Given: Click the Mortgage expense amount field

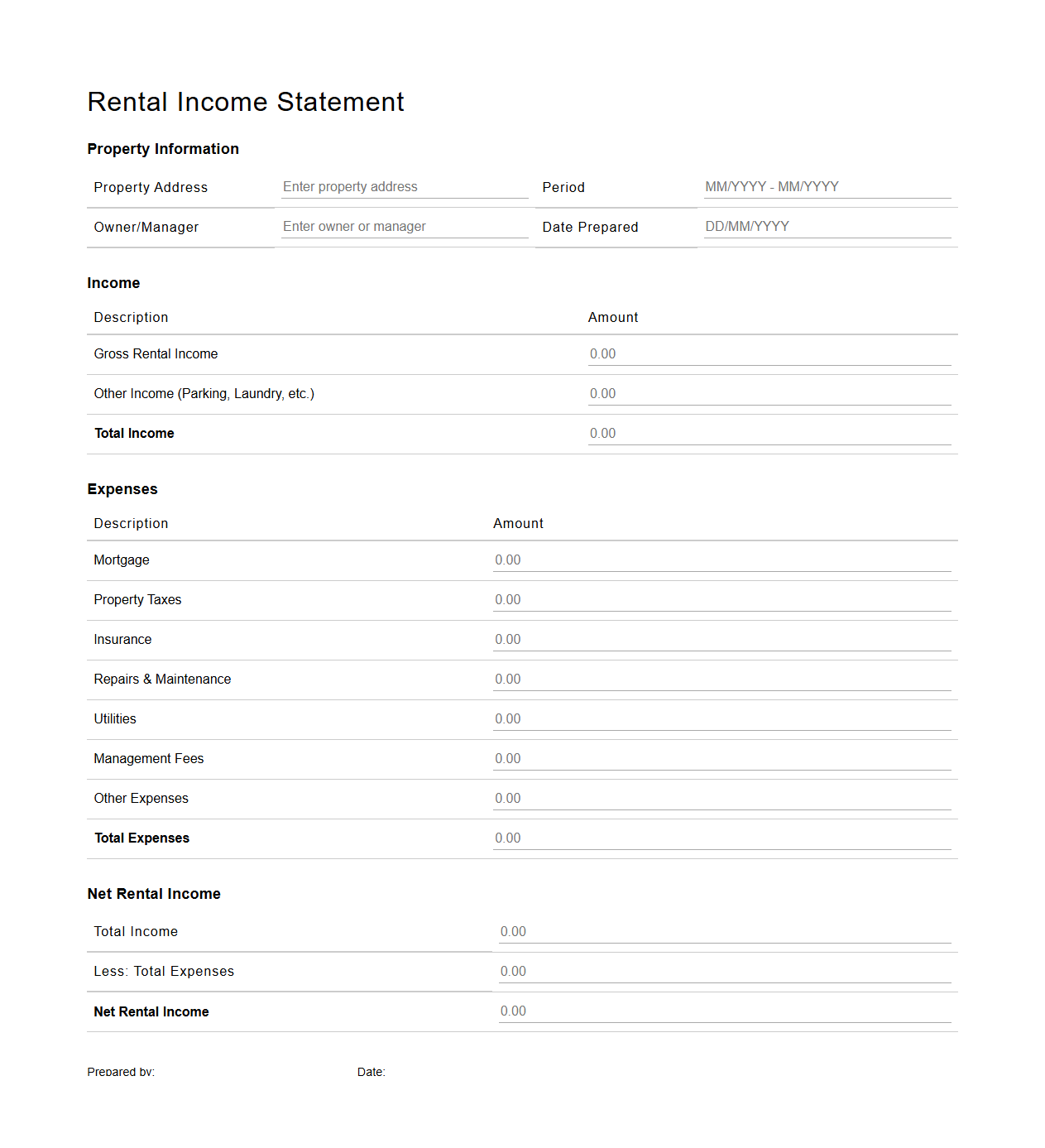Looking at the screenshot, I should (x=722, y=560).
